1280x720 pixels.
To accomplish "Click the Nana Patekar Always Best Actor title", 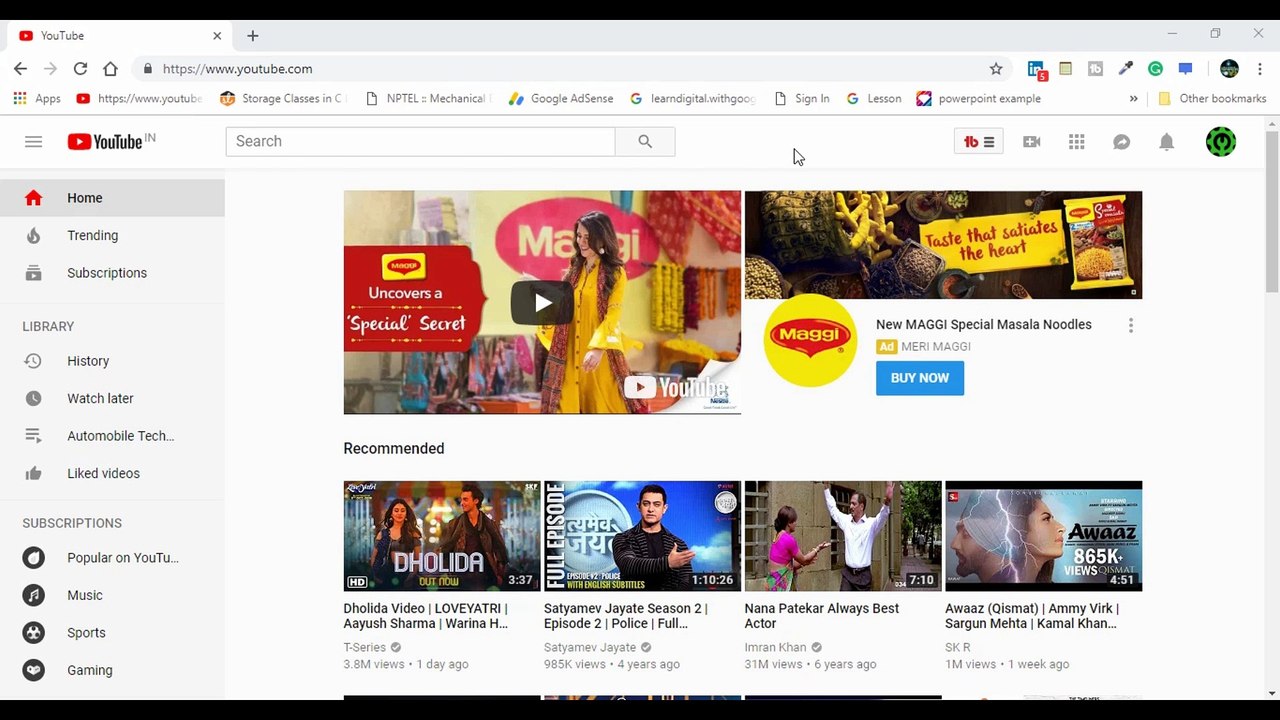I will [822, 616].
